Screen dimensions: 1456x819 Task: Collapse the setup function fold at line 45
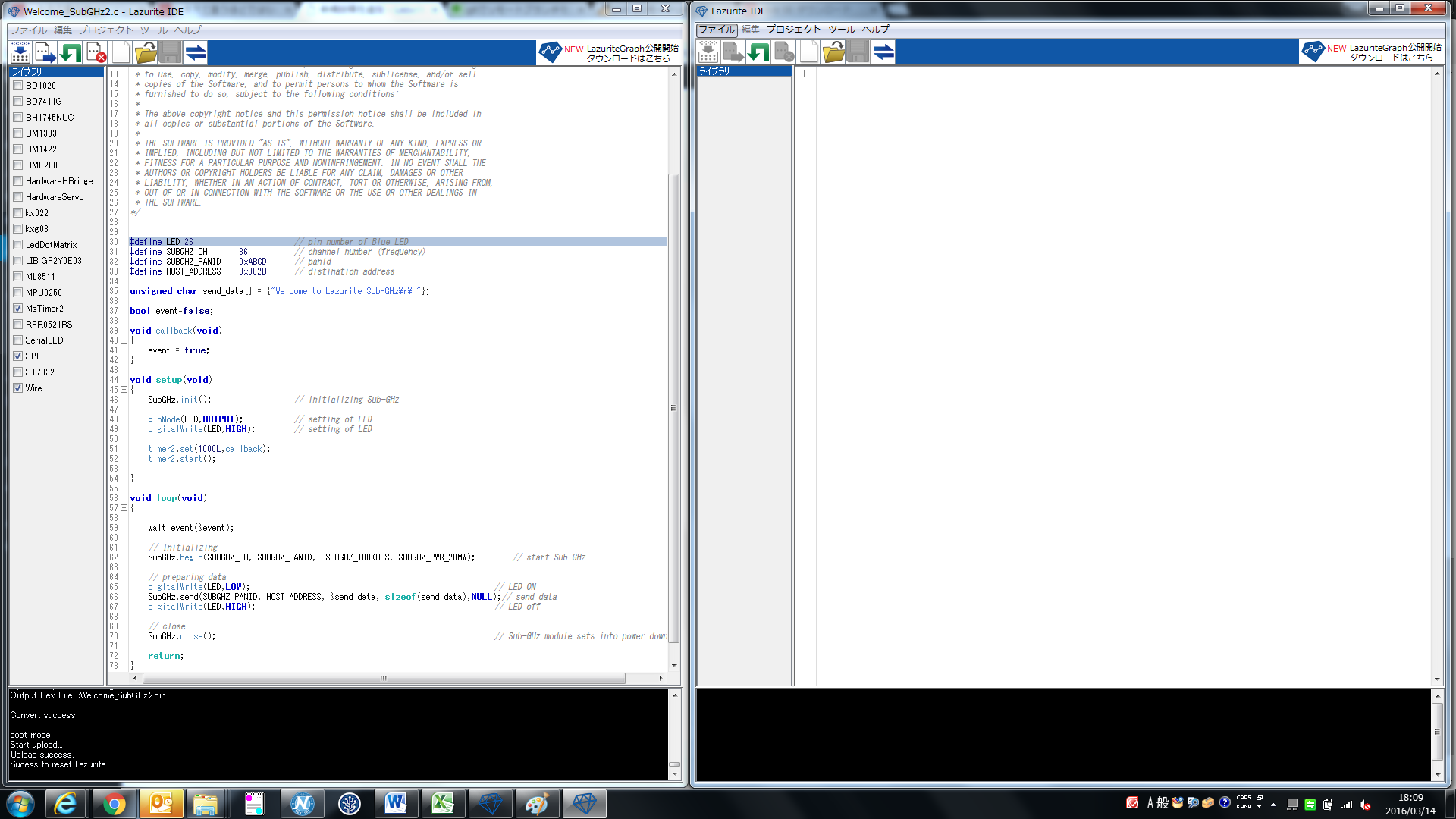tap(124, 390)
